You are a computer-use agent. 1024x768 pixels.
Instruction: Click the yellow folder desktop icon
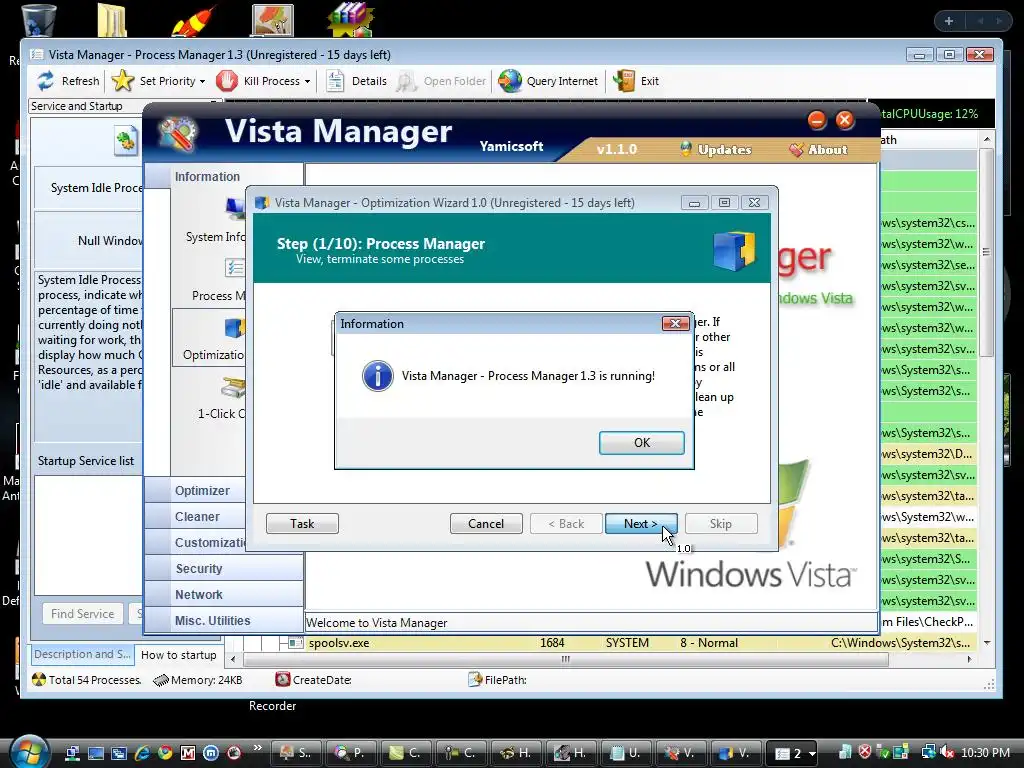click(x=112, y=20)
